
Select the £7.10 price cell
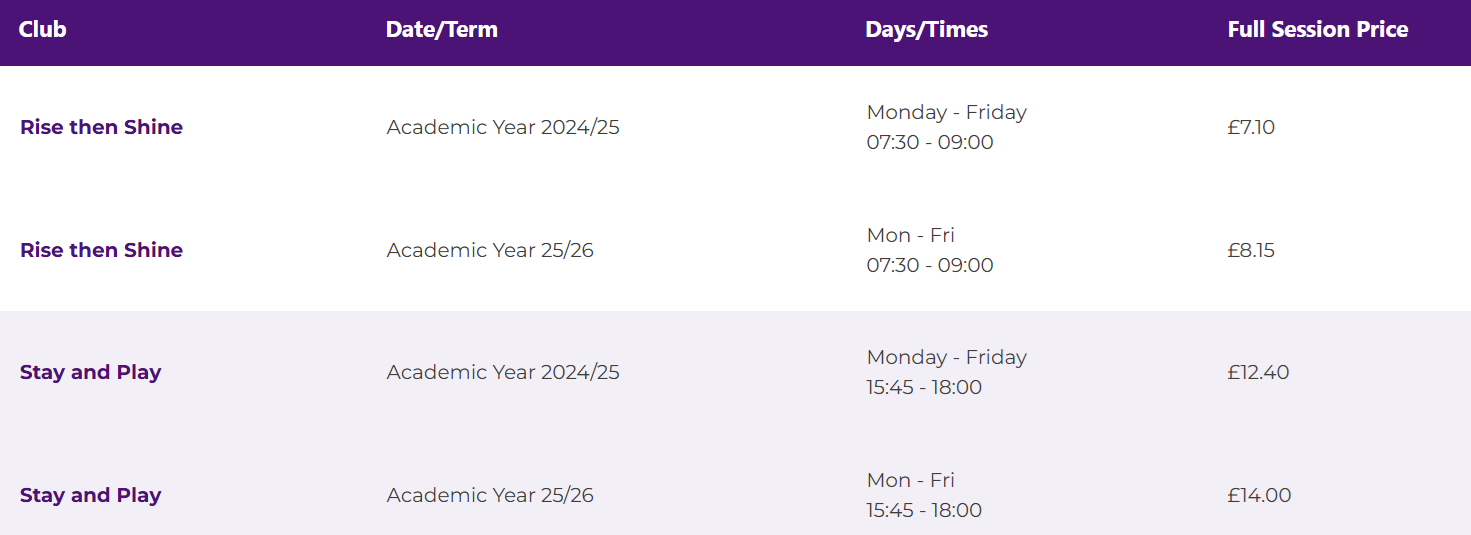tap(1251, 127)
